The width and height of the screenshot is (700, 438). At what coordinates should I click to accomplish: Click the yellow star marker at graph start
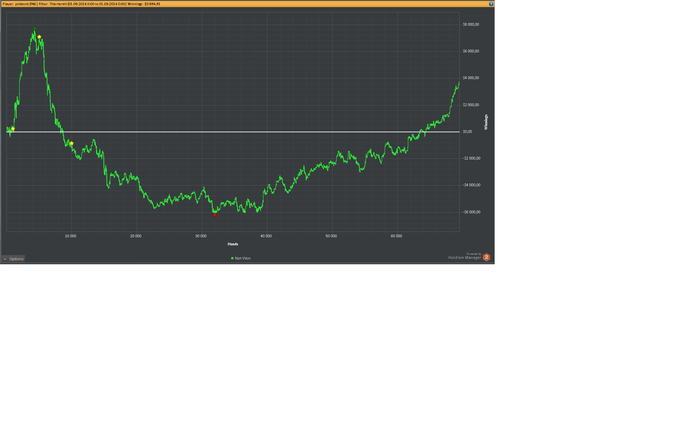point(12,129)
